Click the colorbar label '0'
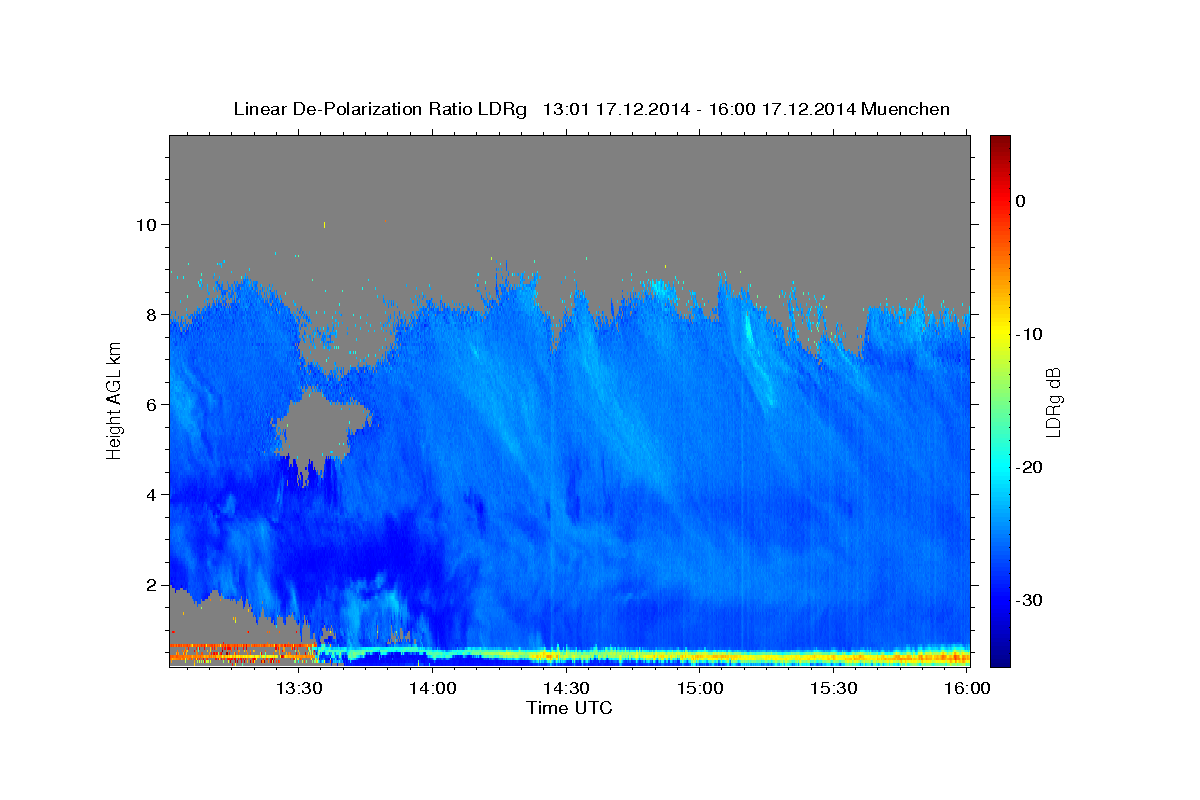 click(1020, 201)
